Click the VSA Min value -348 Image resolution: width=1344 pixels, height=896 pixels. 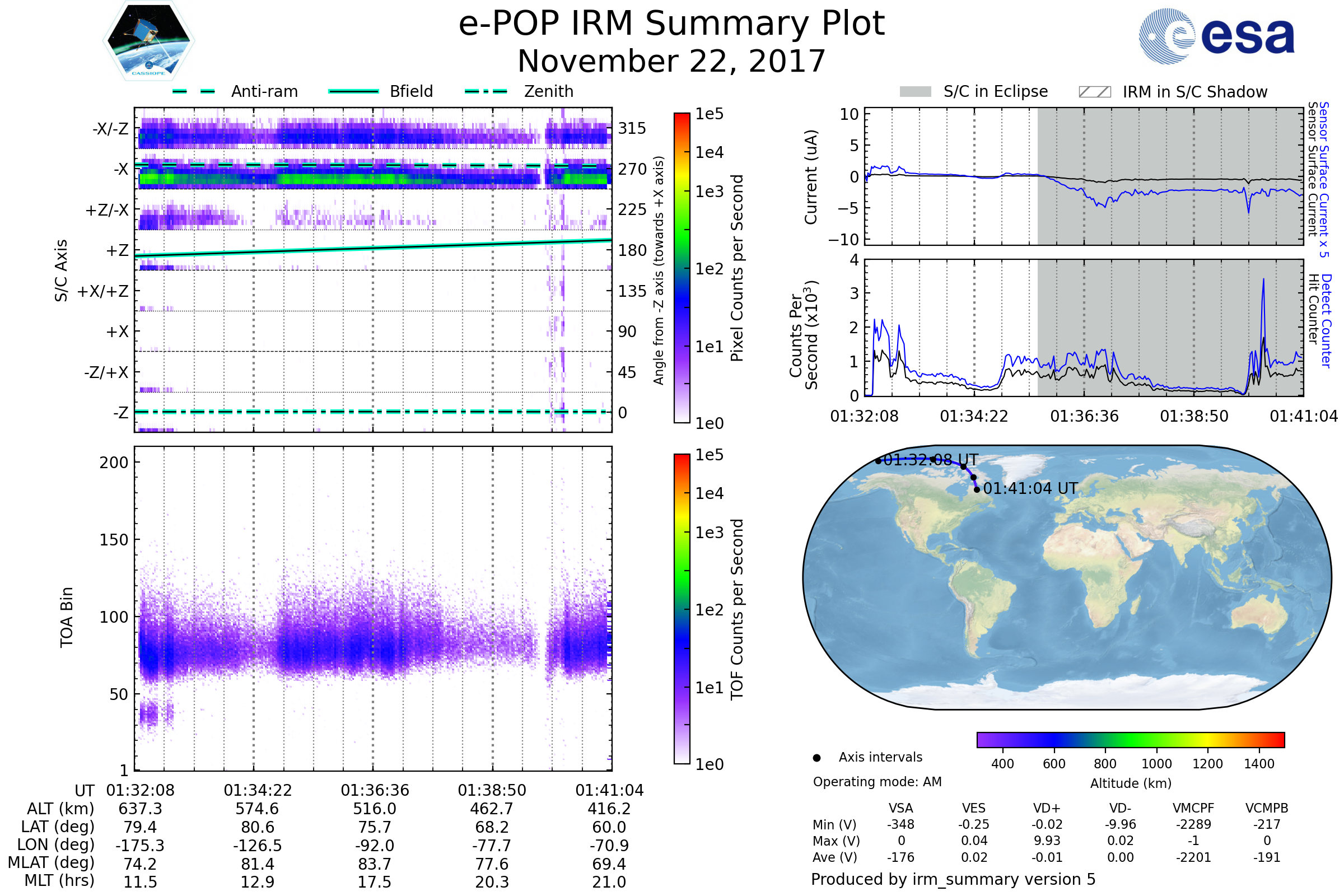pos(900,824)
